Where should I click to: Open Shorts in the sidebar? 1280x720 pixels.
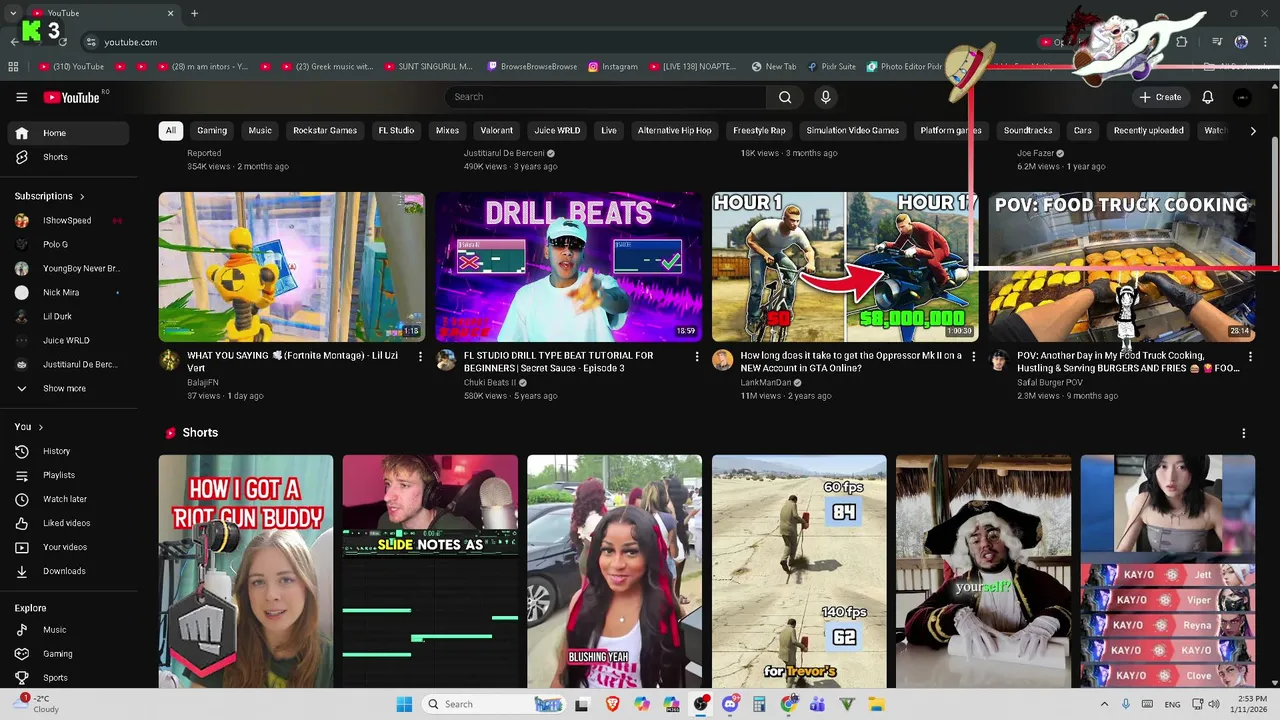coord(66,157)
